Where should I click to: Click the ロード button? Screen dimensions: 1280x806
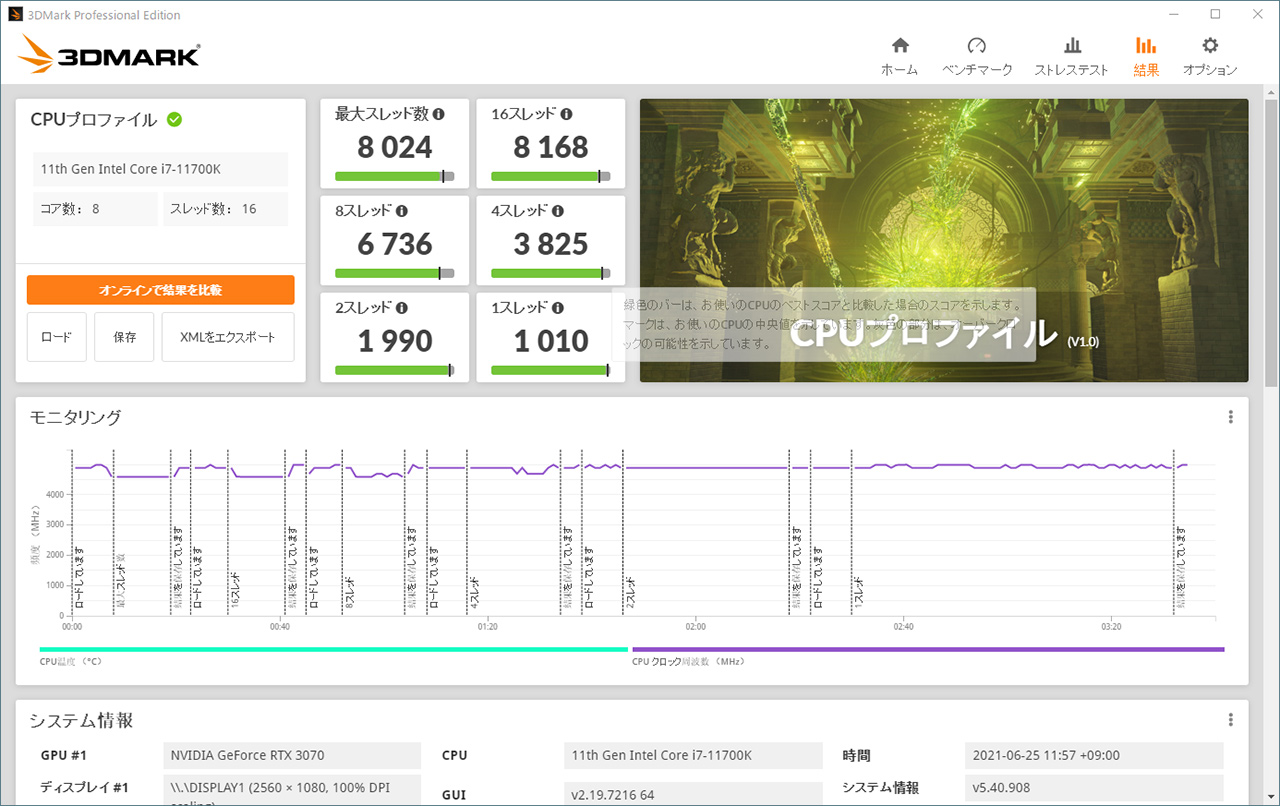[x=56, y=337]
